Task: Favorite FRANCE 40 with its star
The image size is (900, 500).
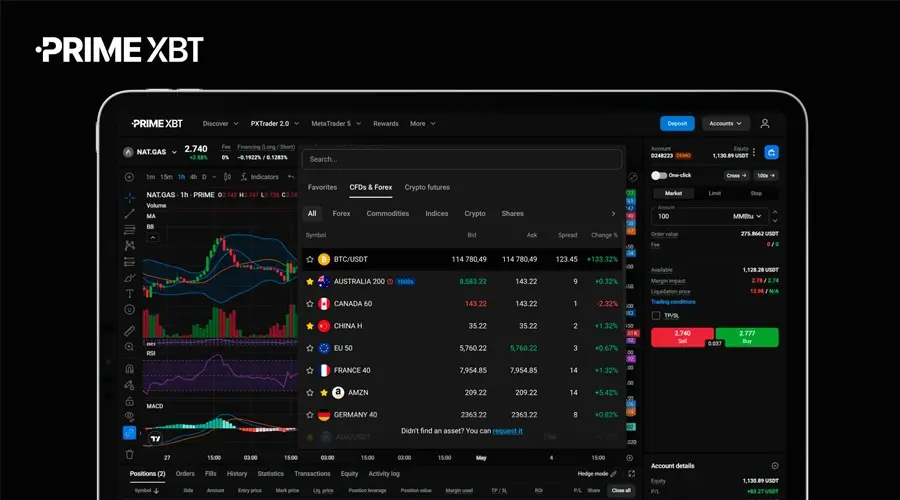Action: pos(310,370)
